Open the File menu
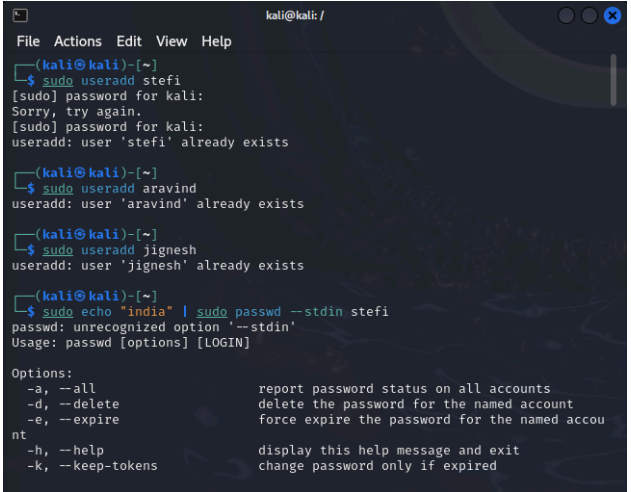This screenshot has width=631, height=492. pyautogui.click(x=28, y=41)
